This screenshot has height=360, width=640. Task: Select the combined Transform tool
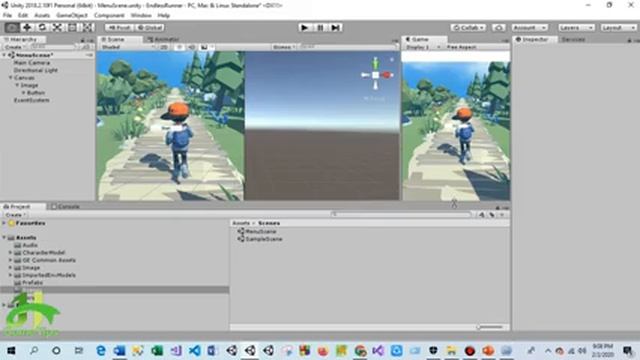pos(87,27)
